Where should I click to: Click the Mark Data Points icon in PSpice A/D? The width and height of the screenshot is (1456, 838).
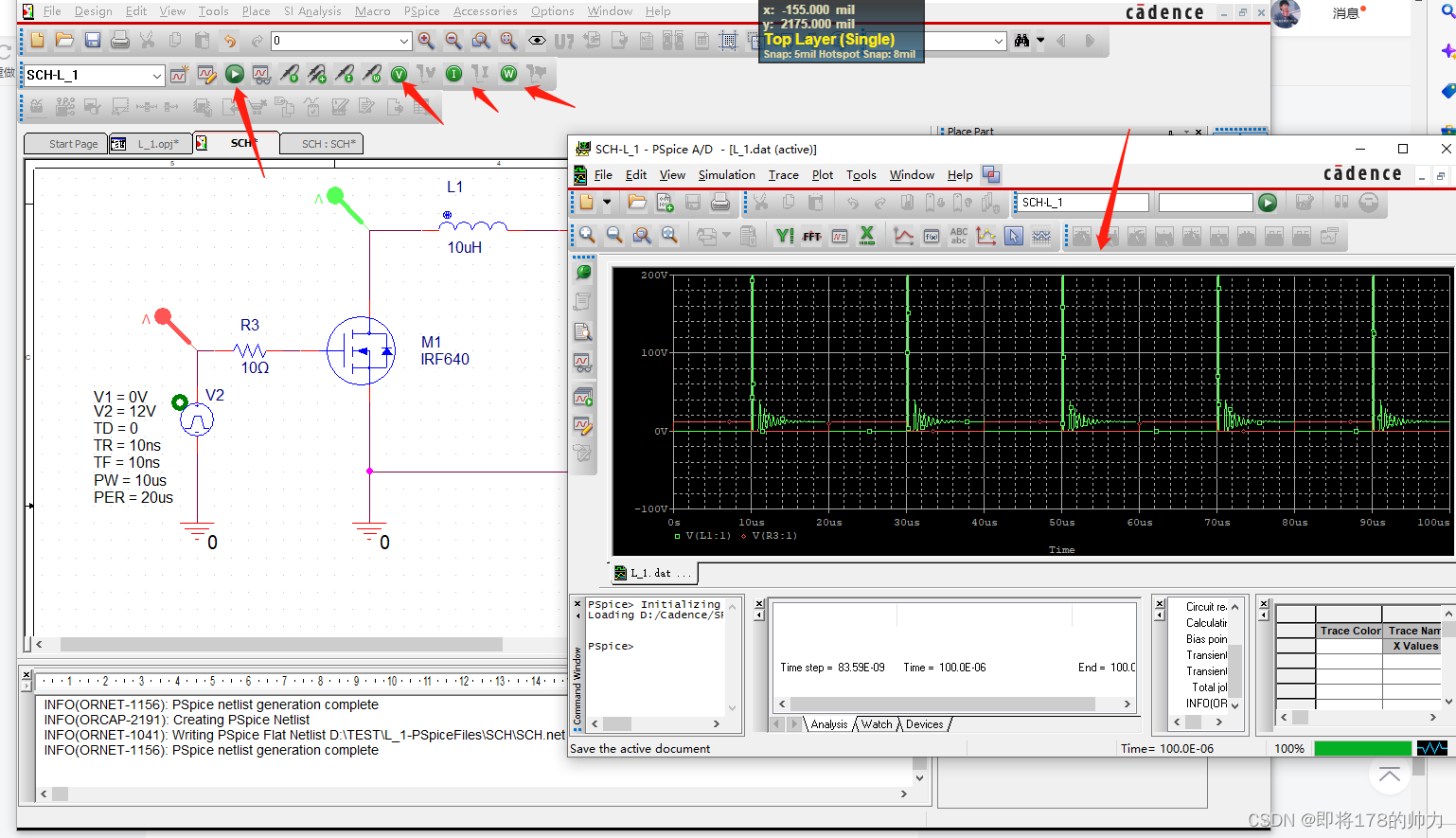coord(986,236)
